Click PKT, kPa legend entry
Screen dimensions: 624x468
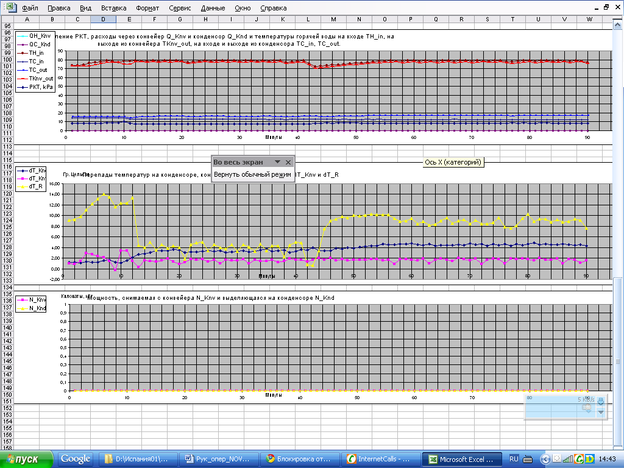35,87
